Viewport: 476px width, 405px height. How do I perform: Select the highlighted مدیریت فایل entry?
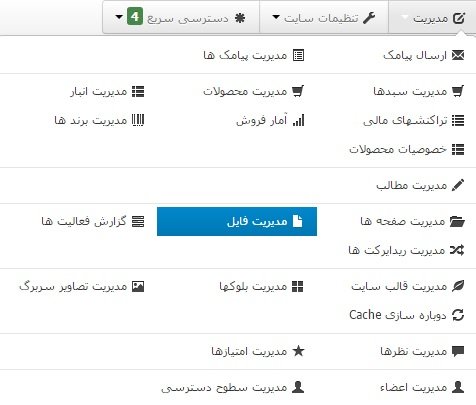pos(237,221)
